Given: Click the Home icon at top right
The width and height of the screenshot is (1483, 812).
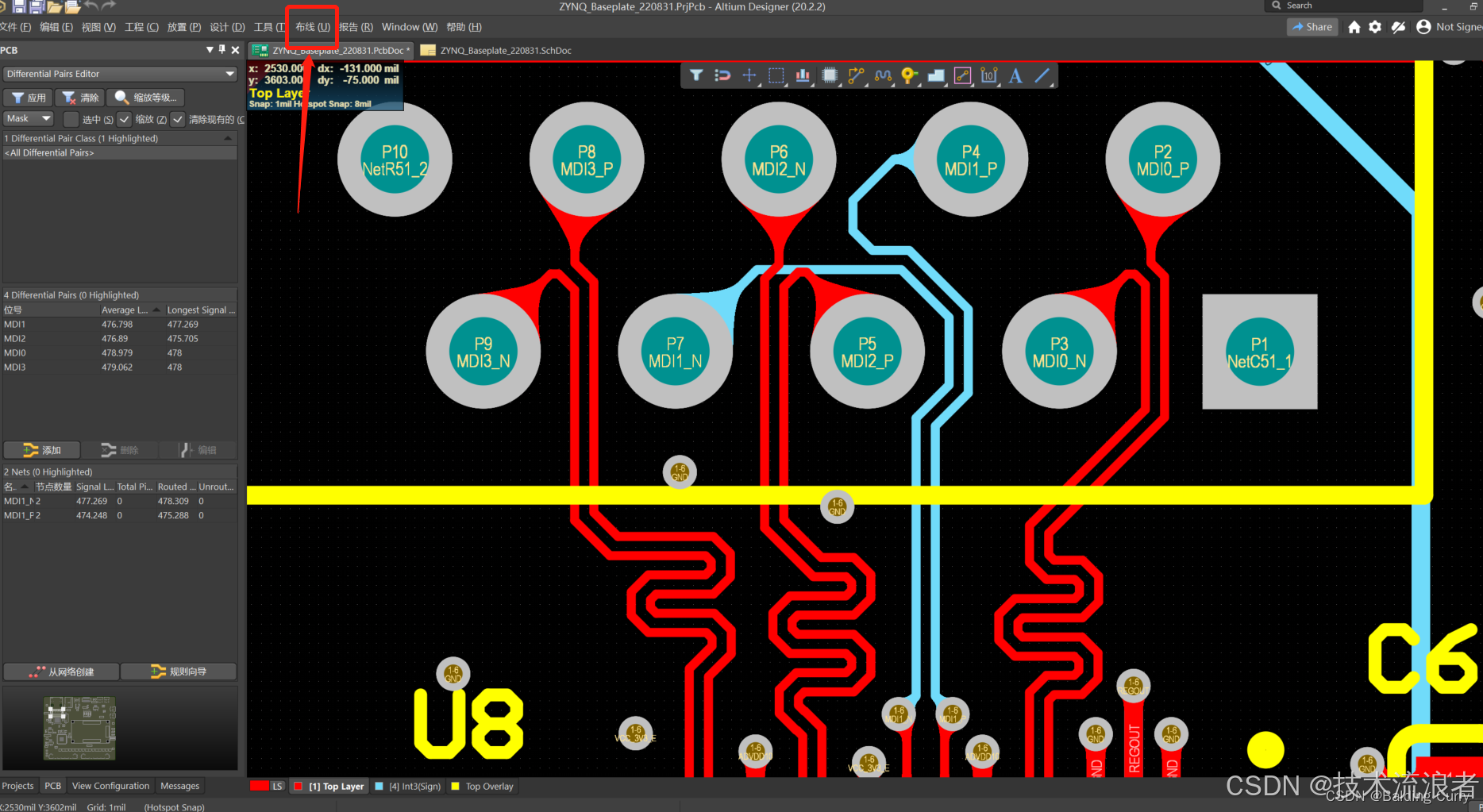Looking at the screenshot, I should pos(1354,27).
